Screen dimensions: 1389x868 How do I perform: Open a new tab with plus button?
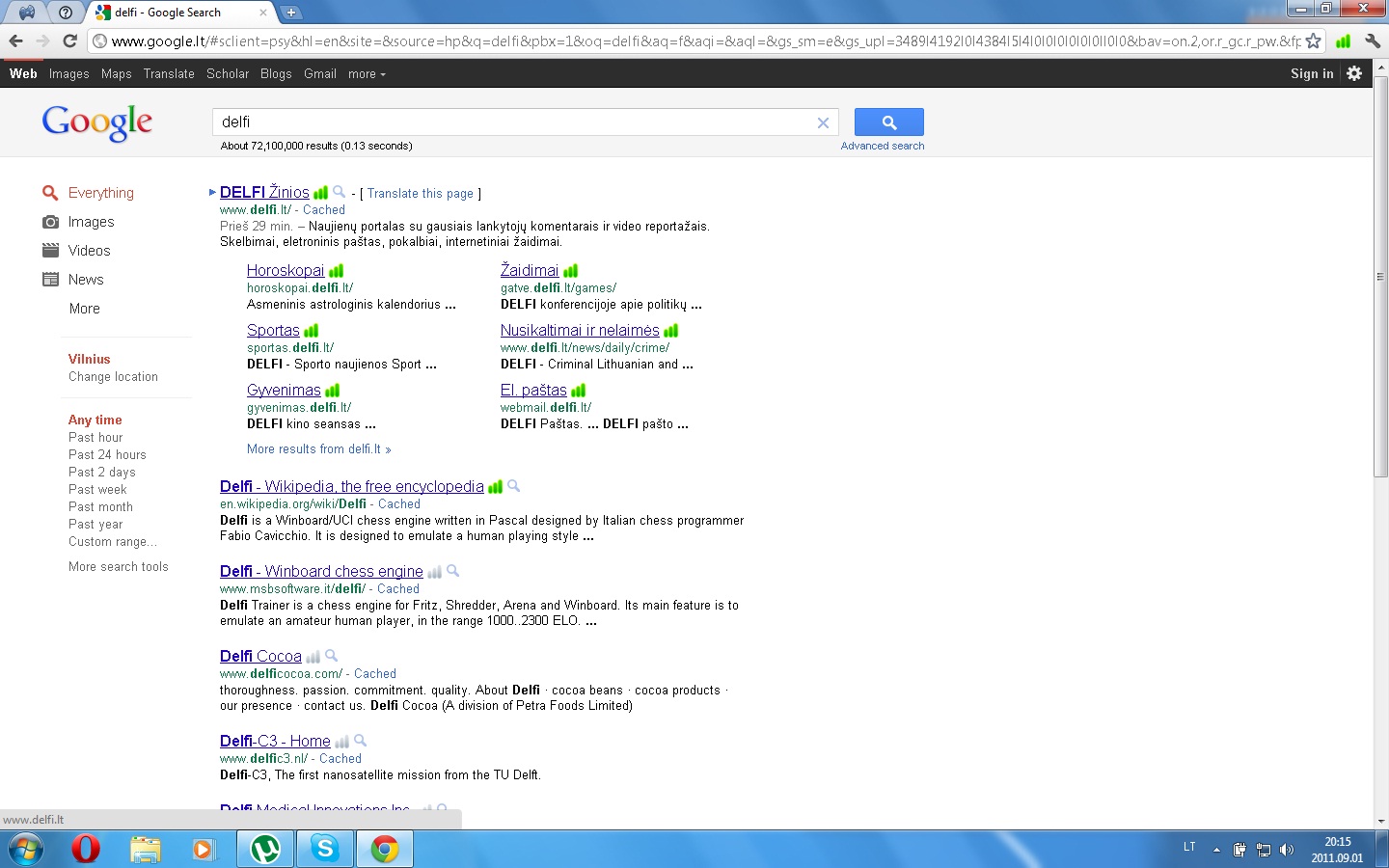click(x=291, y=13)
